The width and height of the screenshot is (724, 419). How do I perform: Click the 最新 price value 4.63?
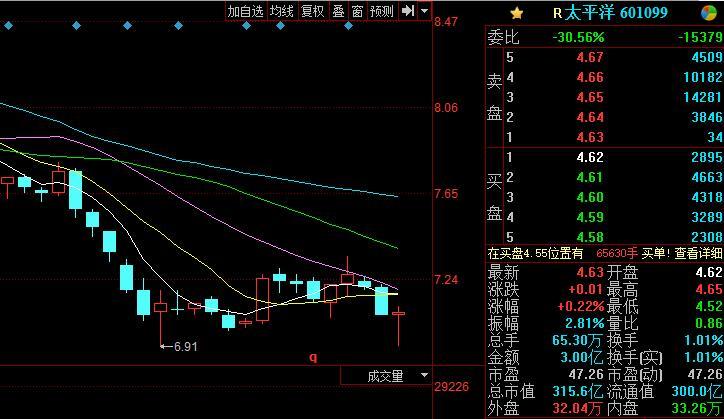(x=590, y=272)
